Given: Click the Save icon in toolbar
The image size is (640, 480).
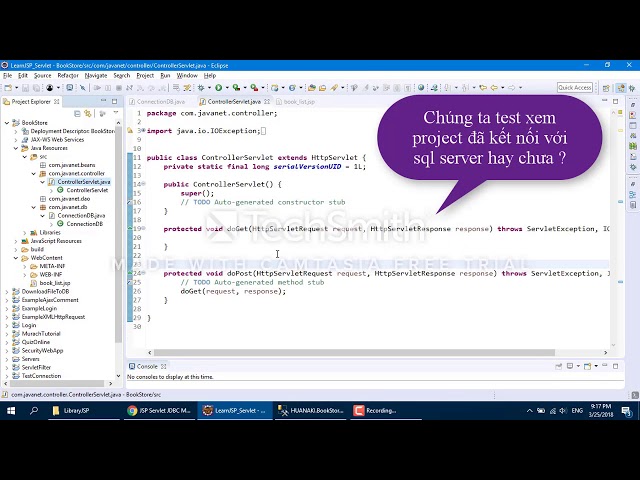Looking at the screenshot, I should click(25, 88).
